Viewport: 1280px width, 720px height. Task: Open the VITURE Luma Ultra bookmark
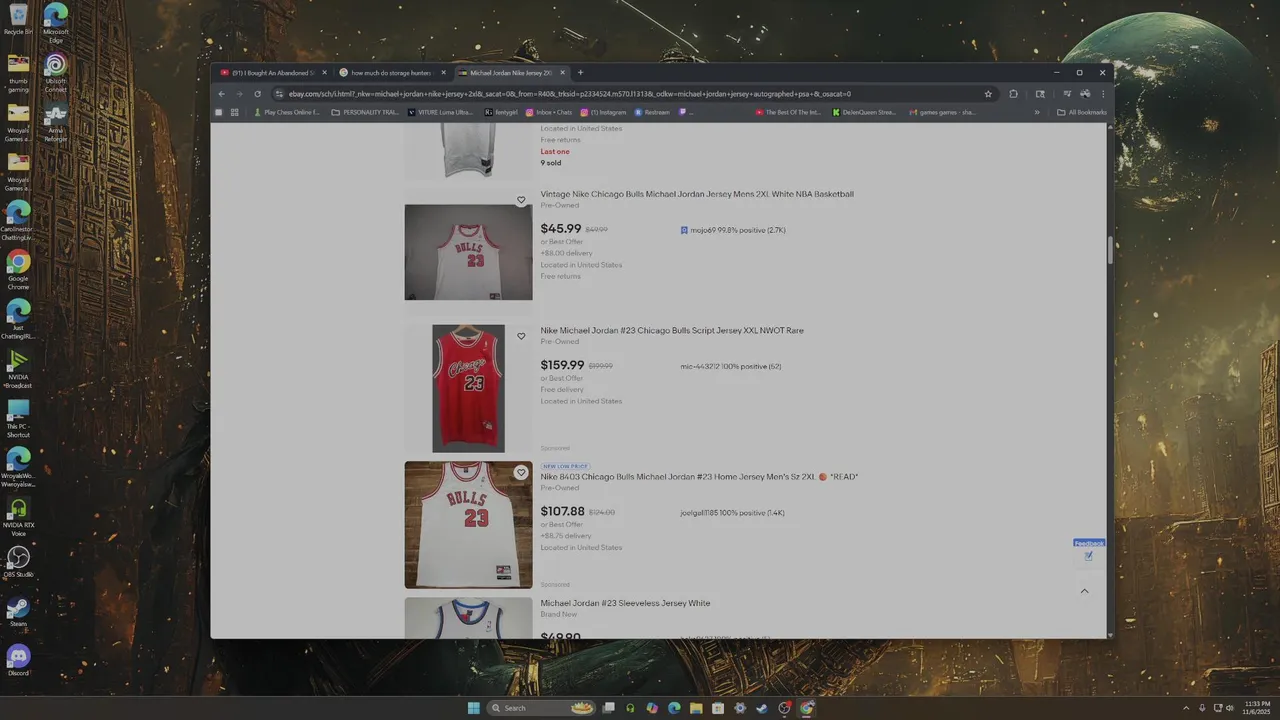441,112
